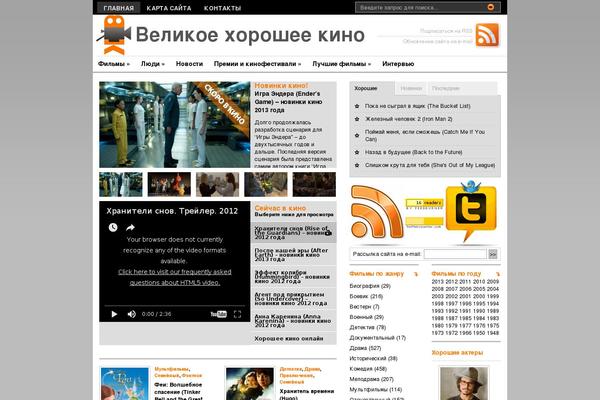Open genre Вестерн (7)
This screenshot has width=600, height=400.
coord(364,307)
